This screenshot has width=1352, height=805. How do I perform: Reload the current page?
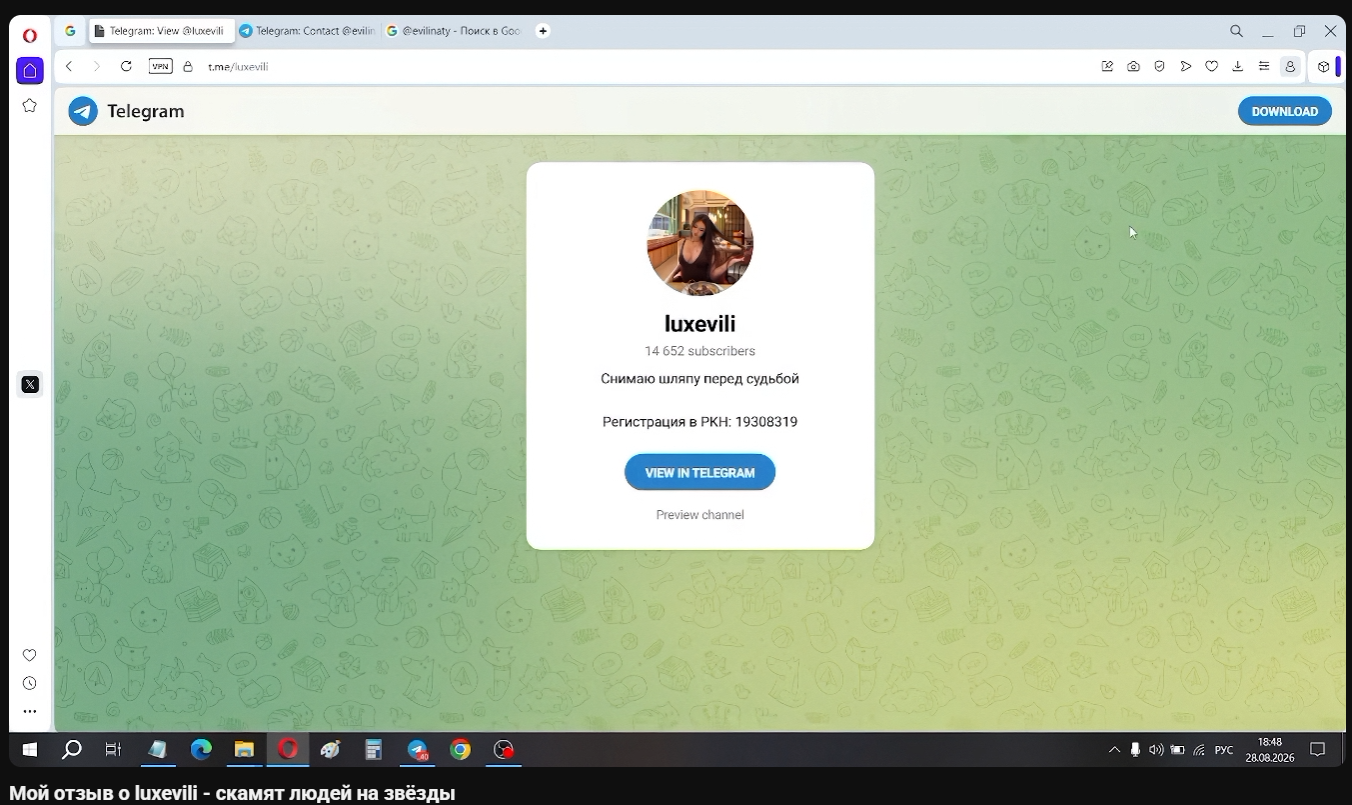tap(126, 66)
